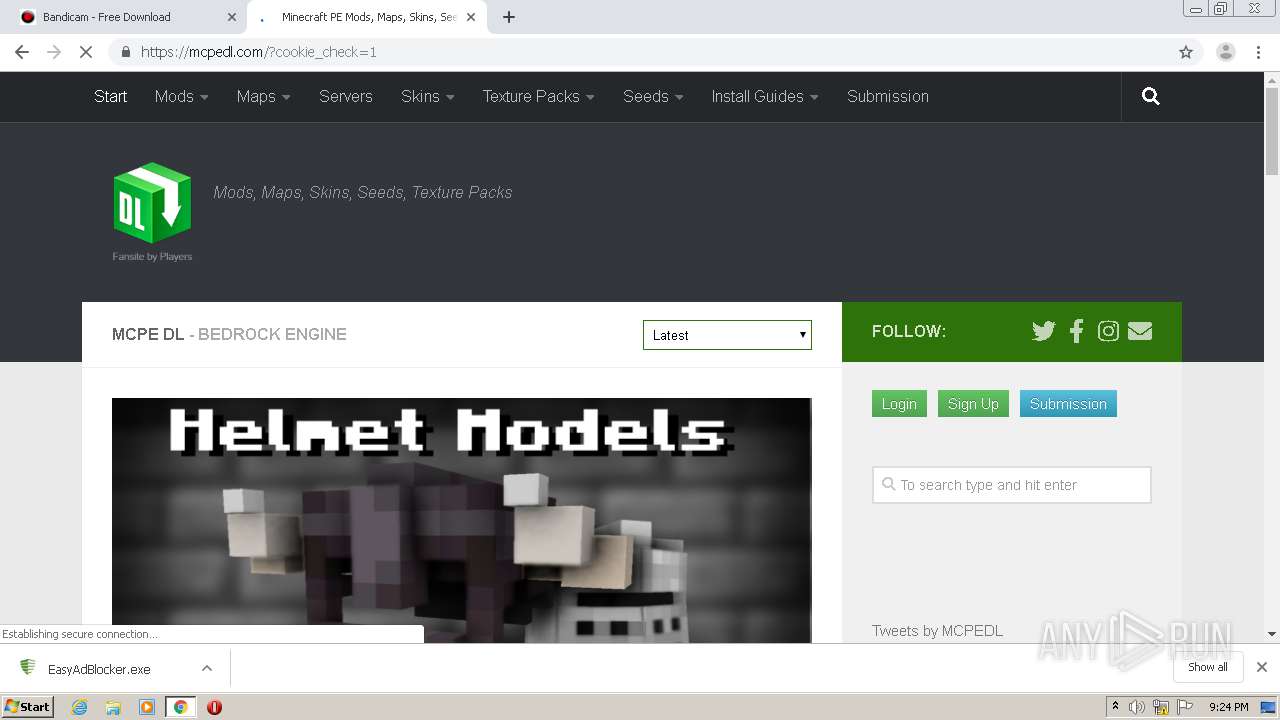Click the forward navigation arrow
This screenshot has height=720, width=1280.
click(54, 52)
